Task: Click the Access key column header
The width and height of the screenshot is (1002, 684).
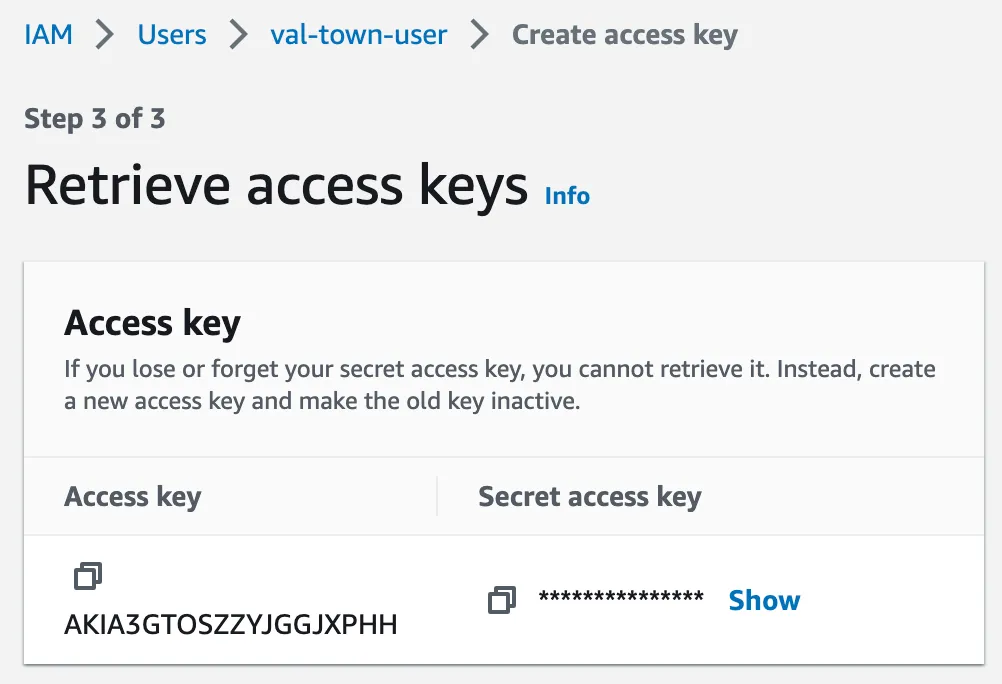Action: pos(133,497)
